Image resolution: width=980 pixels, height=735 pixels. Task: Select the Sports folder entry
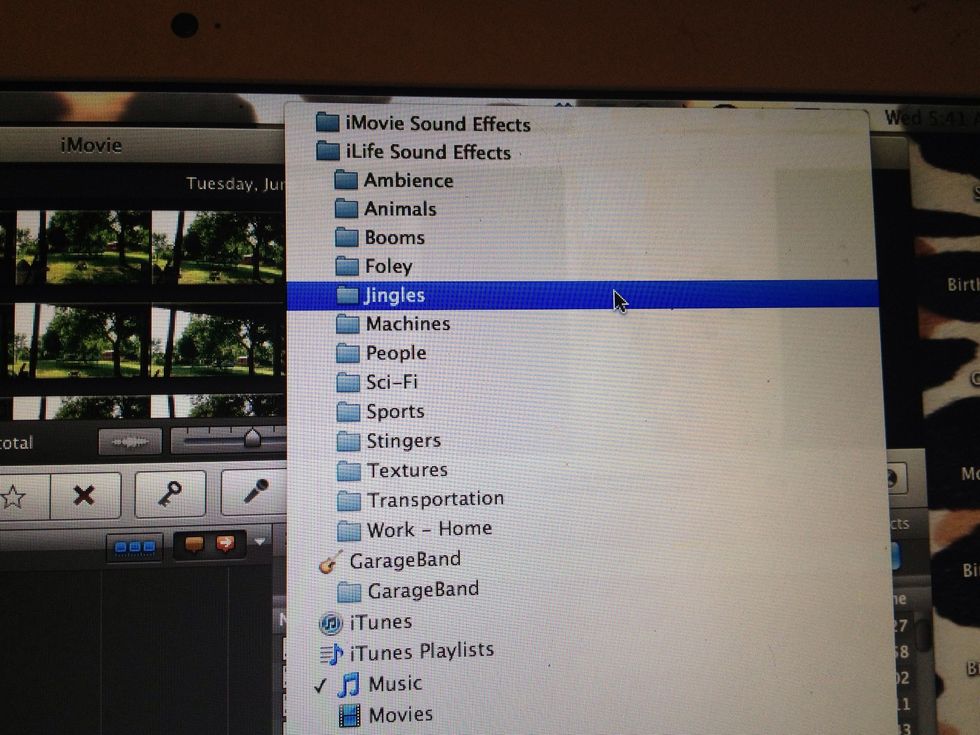395,412
